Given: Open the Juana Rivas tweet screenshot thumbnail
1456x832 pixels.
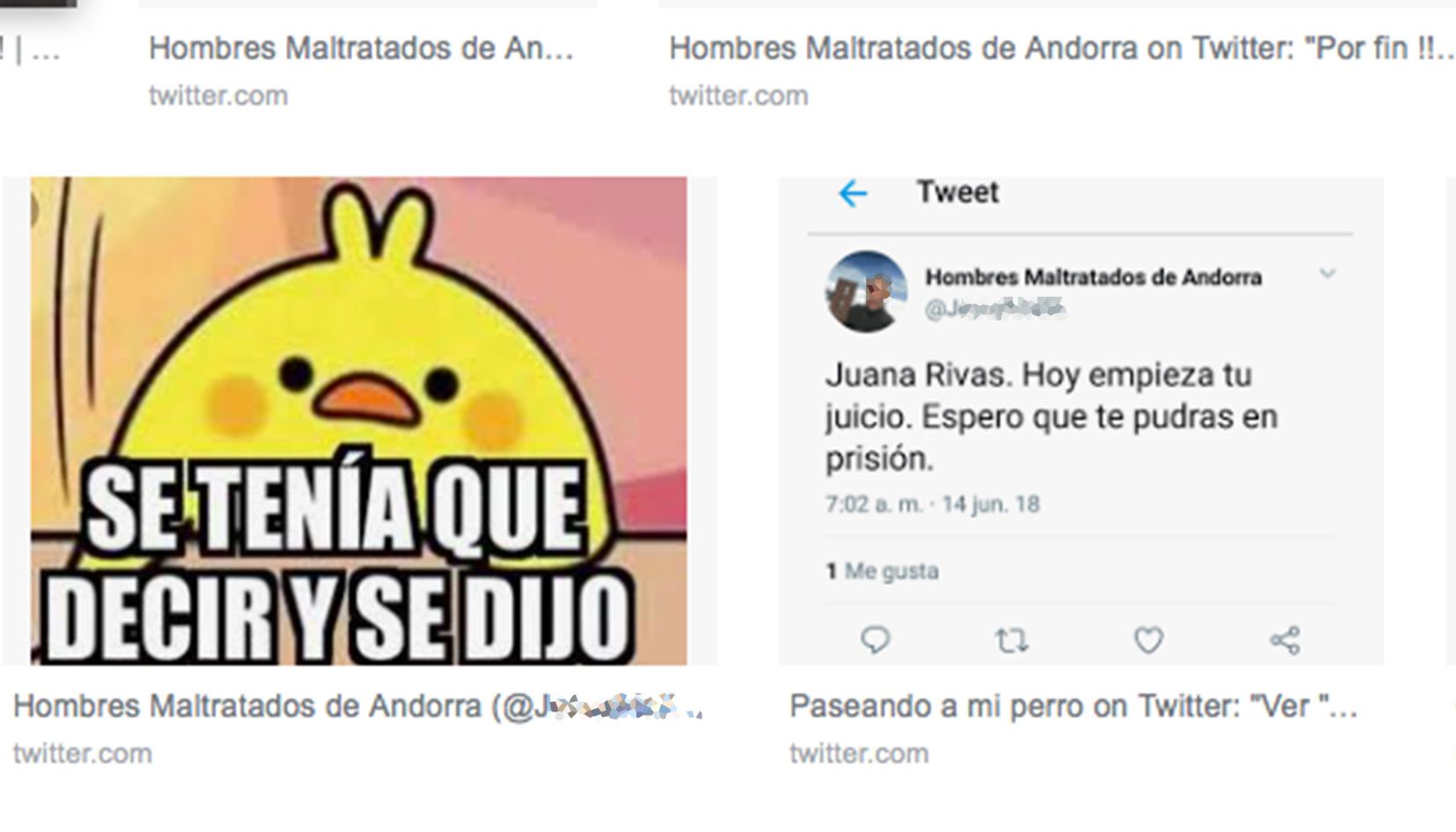Looking at the screenshot, I should (x=1081, y=421).
